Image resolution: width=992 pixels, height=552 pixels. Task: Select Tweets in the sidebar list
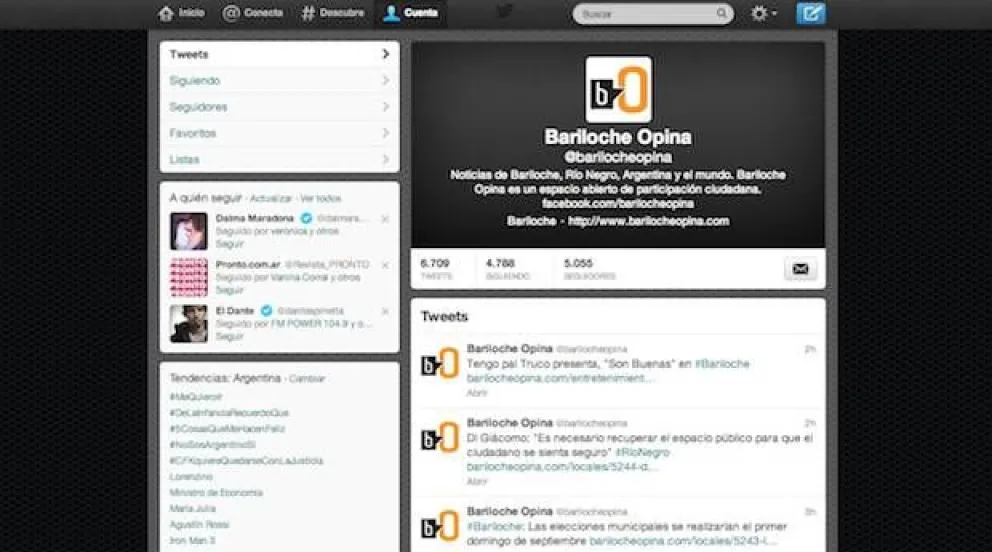[x=279, y=54]
